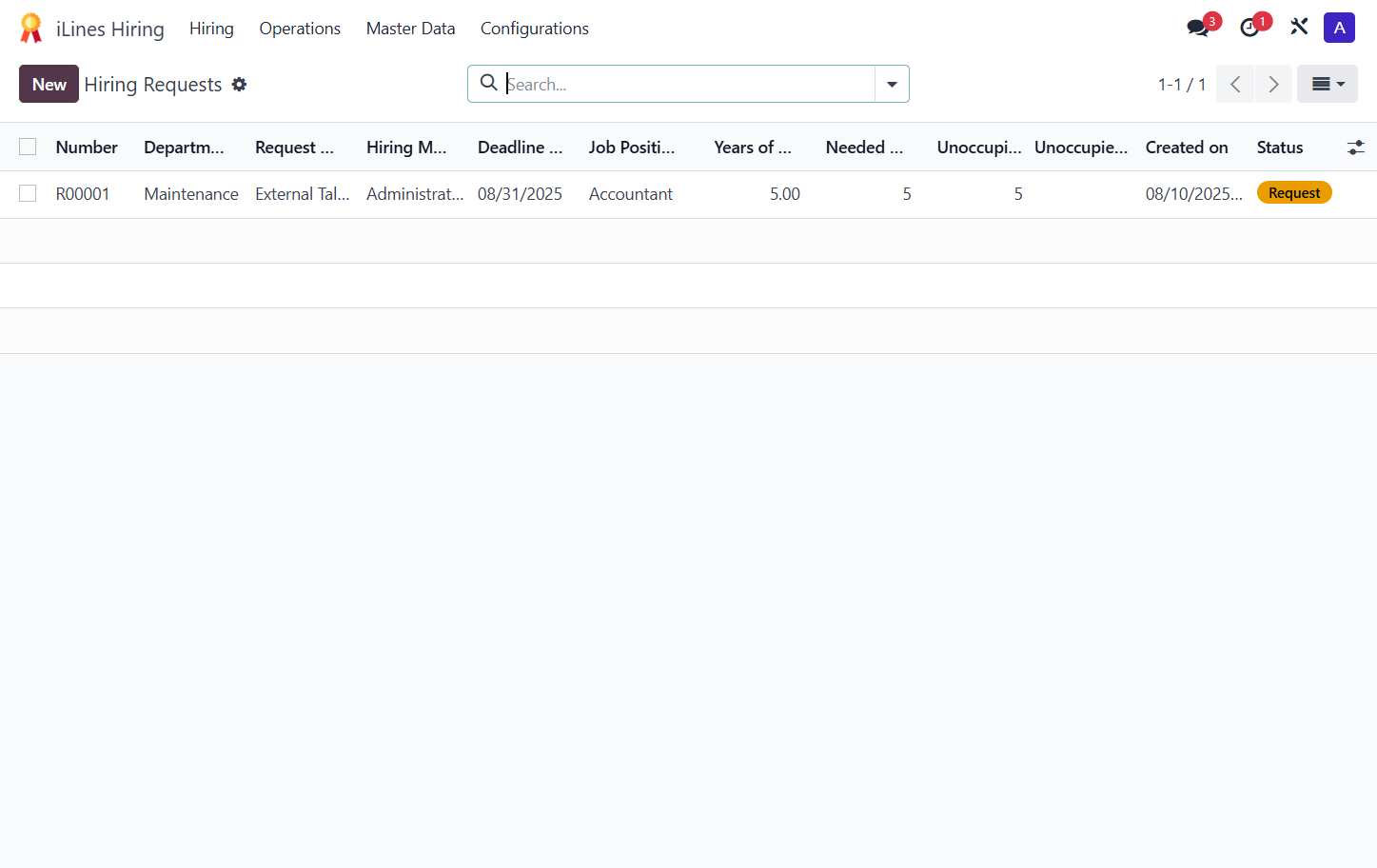Open the list view switcher dropdown
This screenshot has width=1377, height=868.
point(1328,84)
